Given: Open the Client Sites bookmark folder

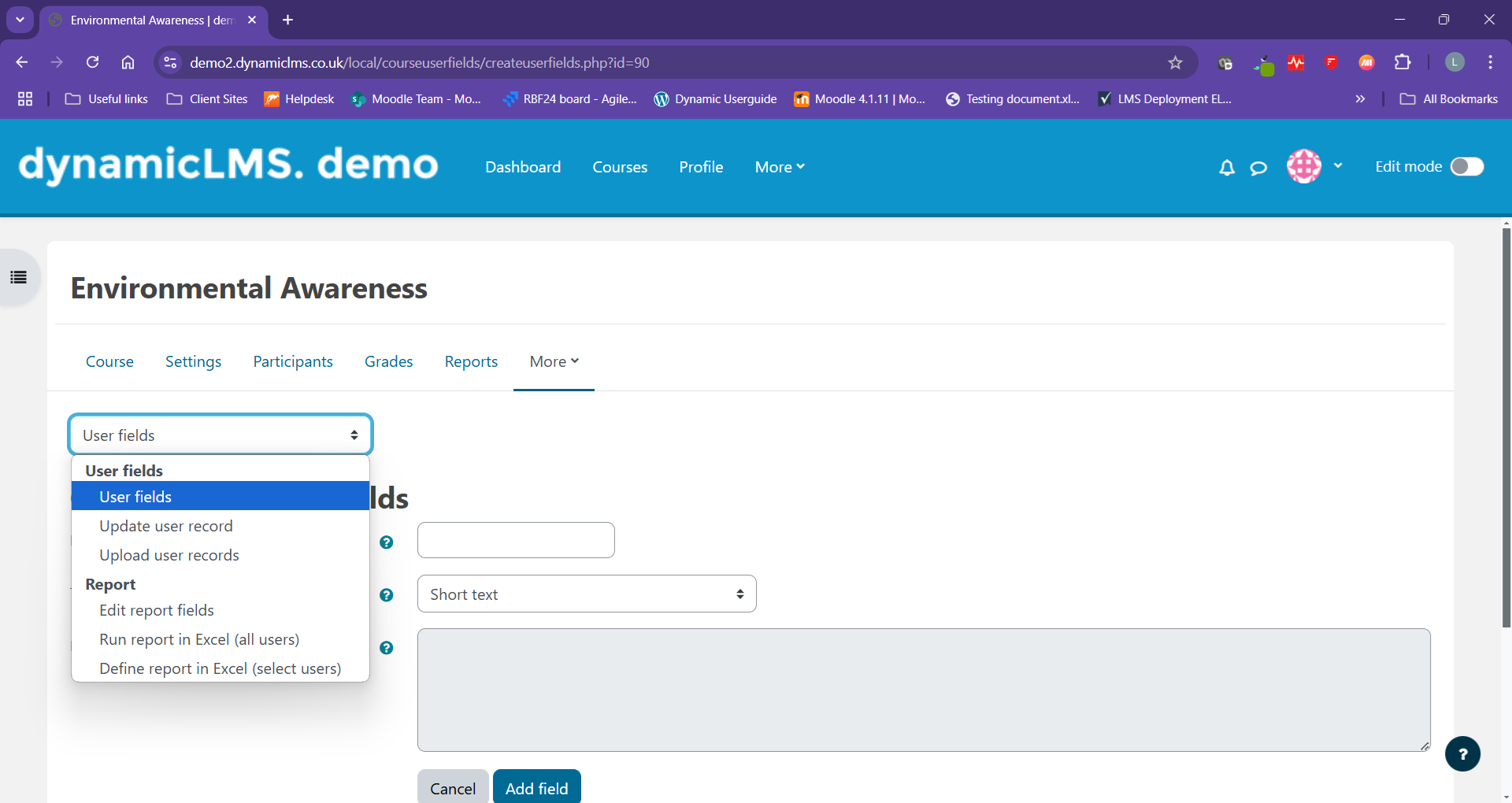Looking at the screenshot, I should pyautogui.click(x=208, y=98).
